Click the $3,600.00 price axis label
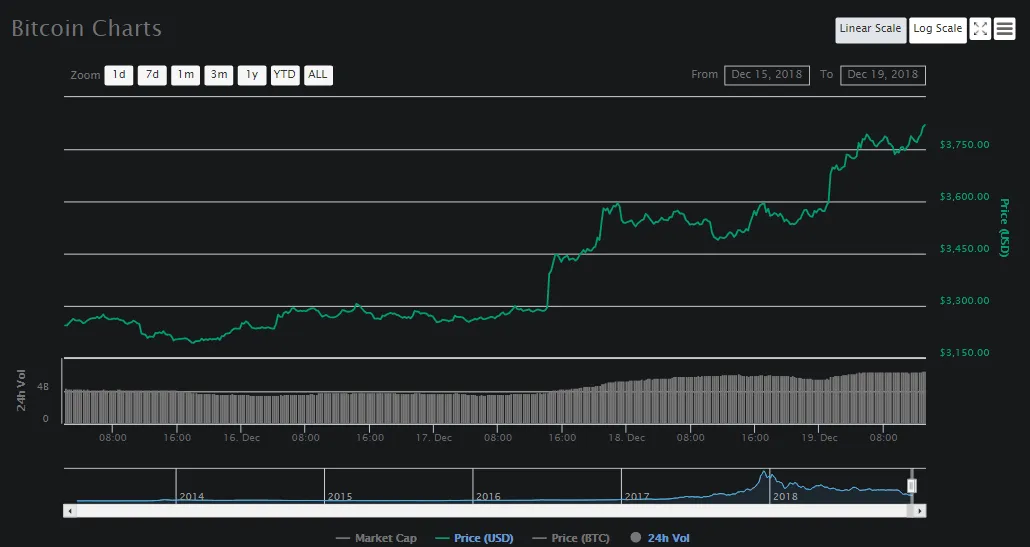1030x547 pixels. [964, 196]
